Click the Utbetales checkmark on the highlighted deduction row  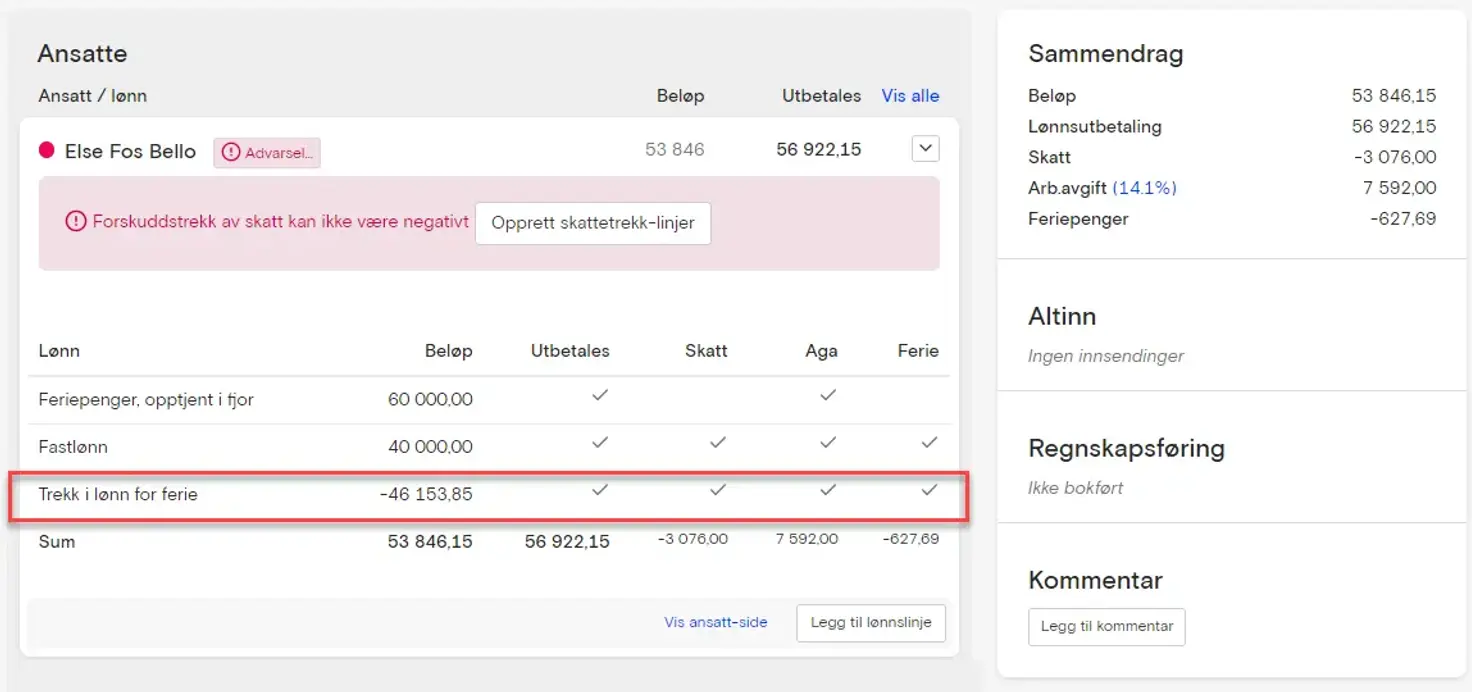point(600,490)
